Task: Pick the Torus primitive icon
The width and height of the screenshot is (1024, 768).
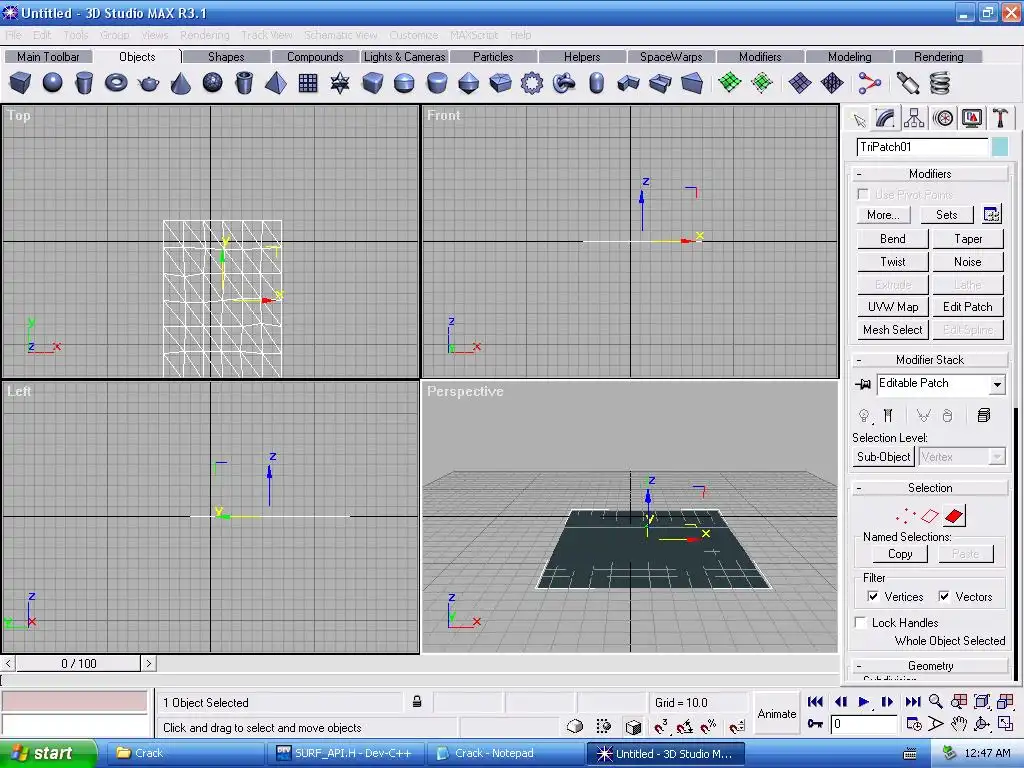Action: (x=116, y=83)
